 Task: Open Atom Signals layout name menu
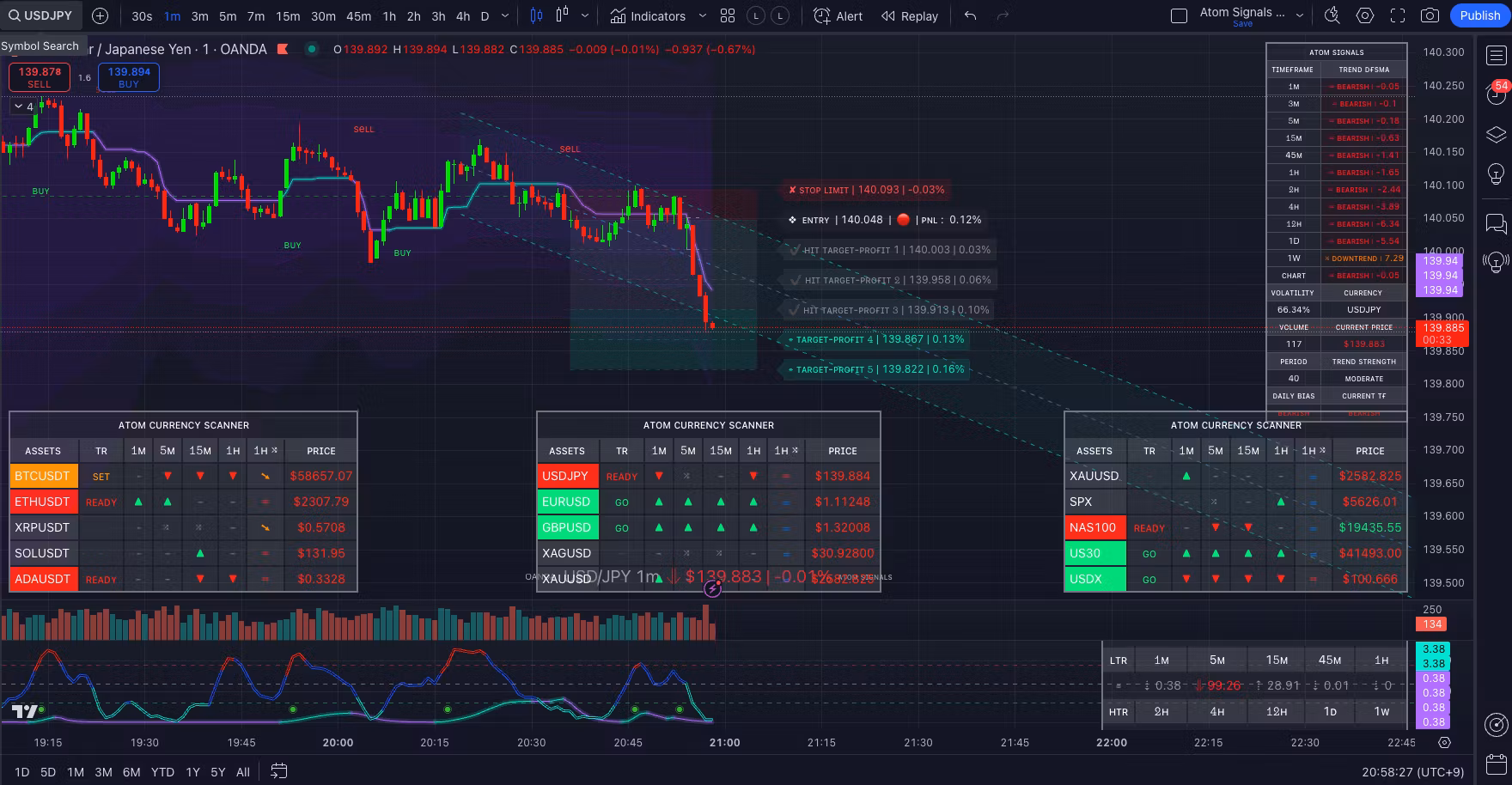pyautogui.click(x=1242, y=15)
